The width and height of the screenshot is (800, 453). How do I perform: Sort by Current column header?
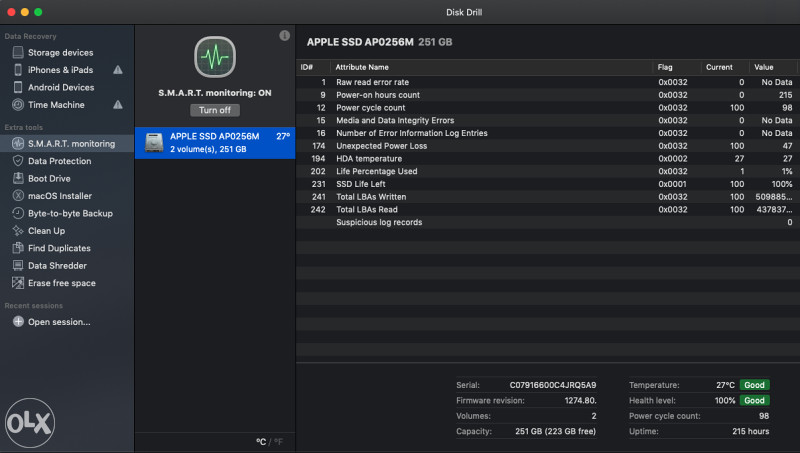pyautogui.click(x=719, y=67)
